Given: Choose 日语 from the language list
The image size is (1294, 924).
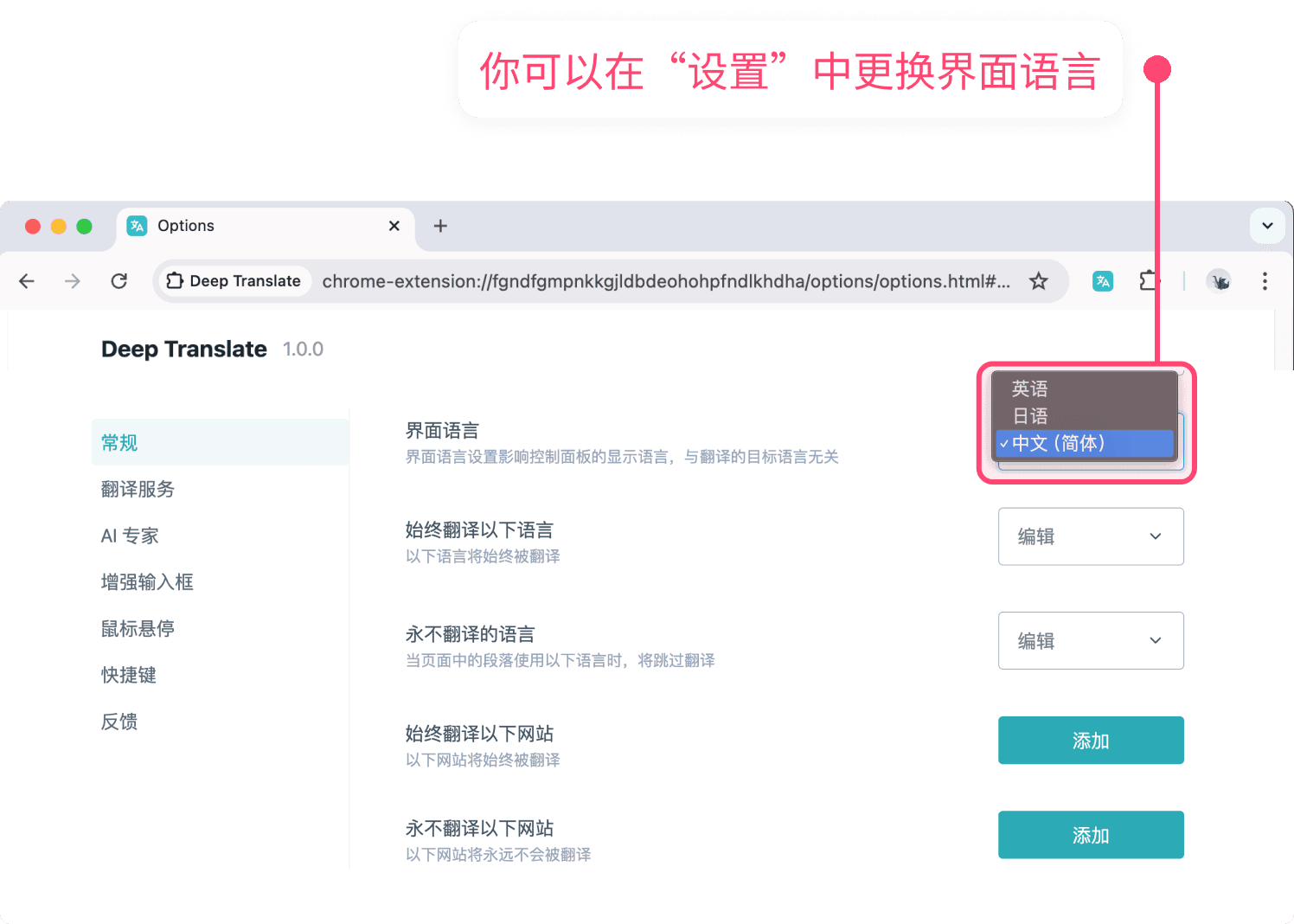Looking at the screenshot, I should tap(1030, 416).
